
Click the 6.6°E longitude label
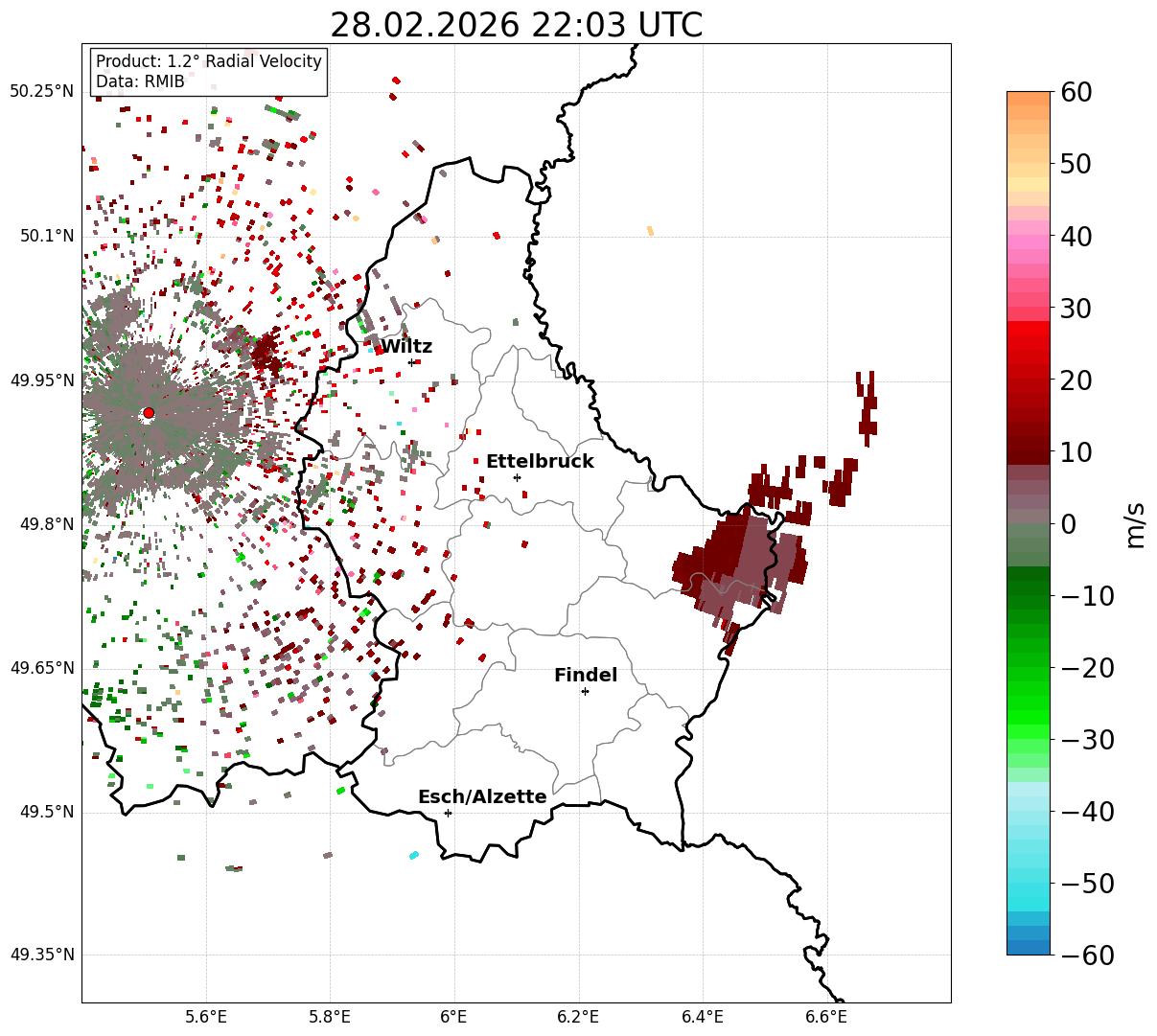point(826,1017)
